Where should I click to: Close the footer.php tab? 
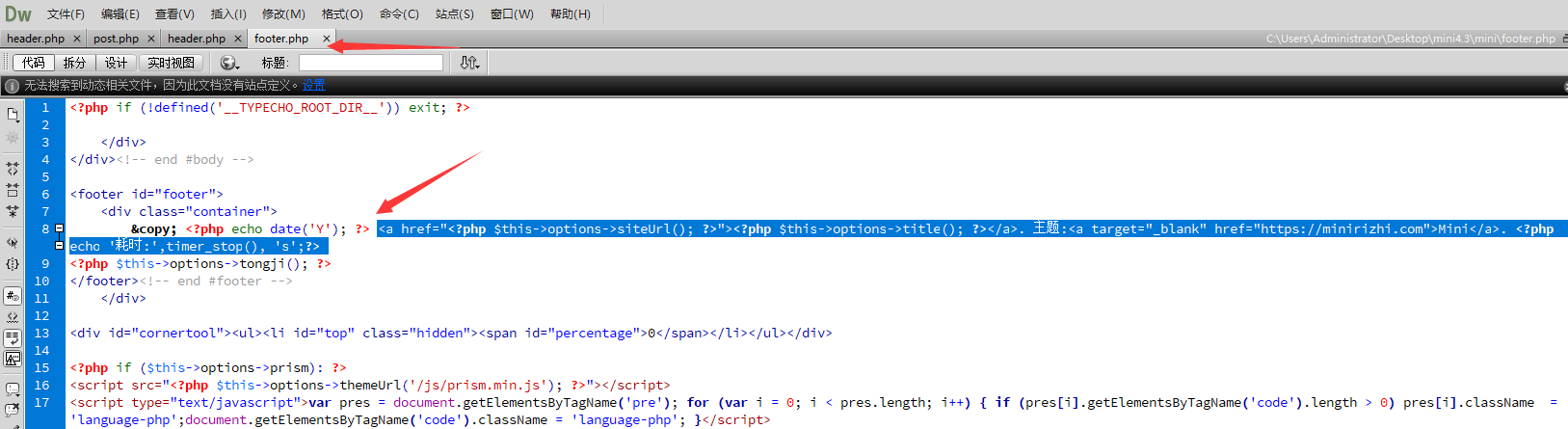click(x=327, y=39)
